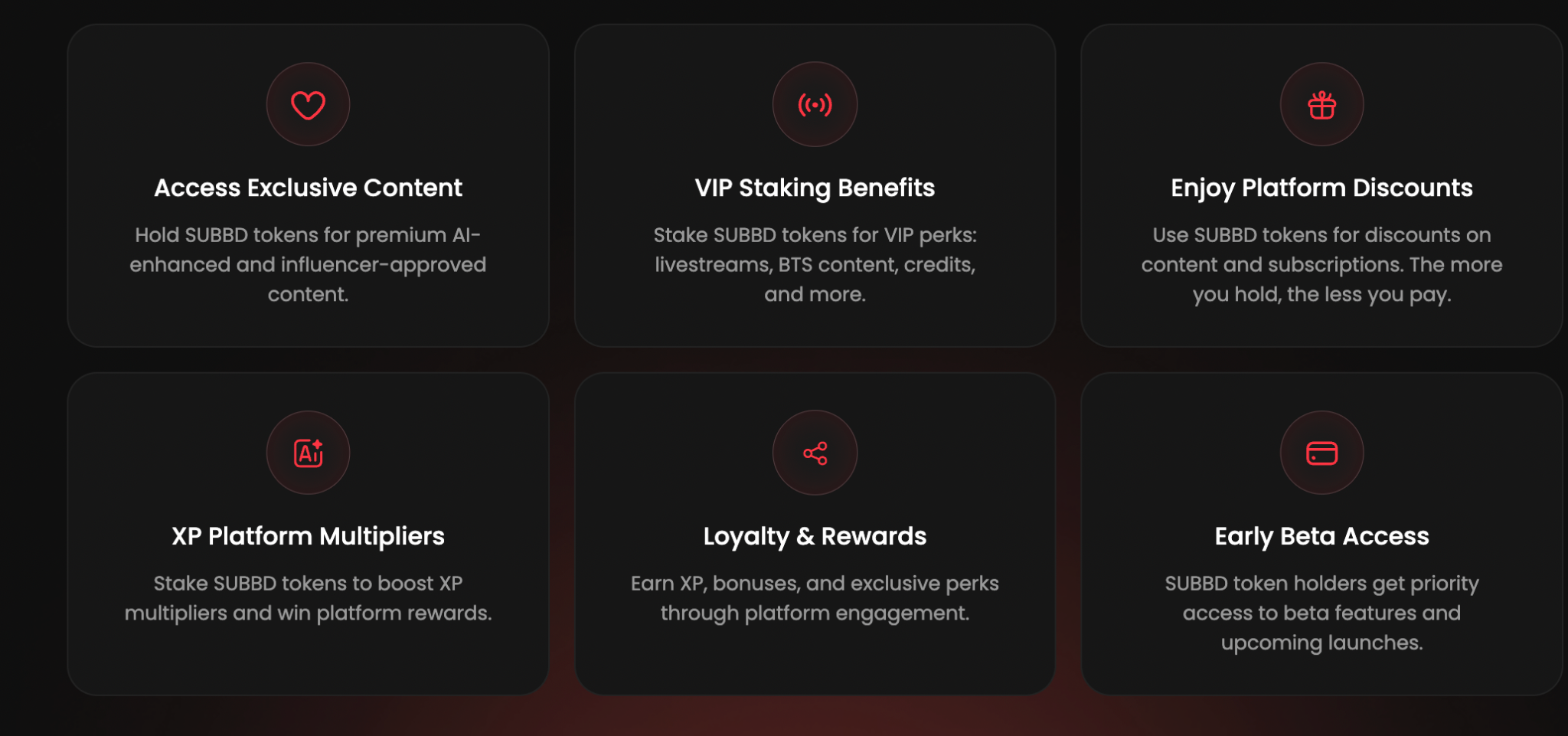1568x736 pixels.
Task: Click the 'Use SUBBD tokens for discounts' text
Action: coord(1321,264)
